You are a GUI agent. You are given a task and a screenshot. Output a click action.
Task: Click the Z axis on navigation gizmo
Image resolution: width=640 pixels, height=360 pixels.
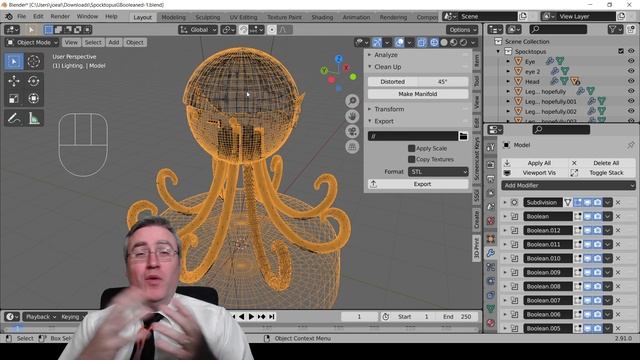pyautogui.click(x=338, y=59)
